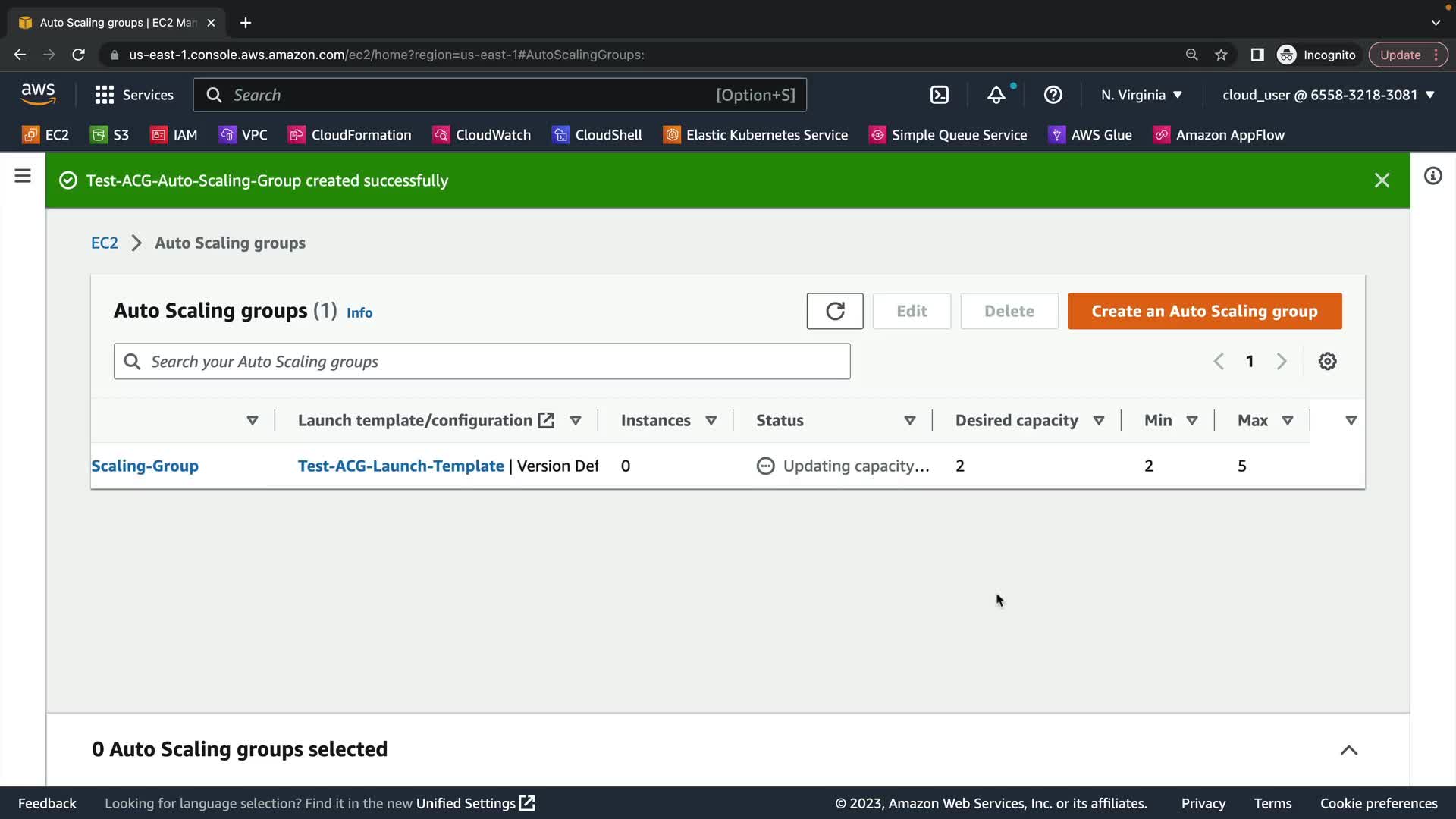Open the cloud_user account dropdown
1456x819 pixels.
pyautogui.click(x=1328, y=95)
